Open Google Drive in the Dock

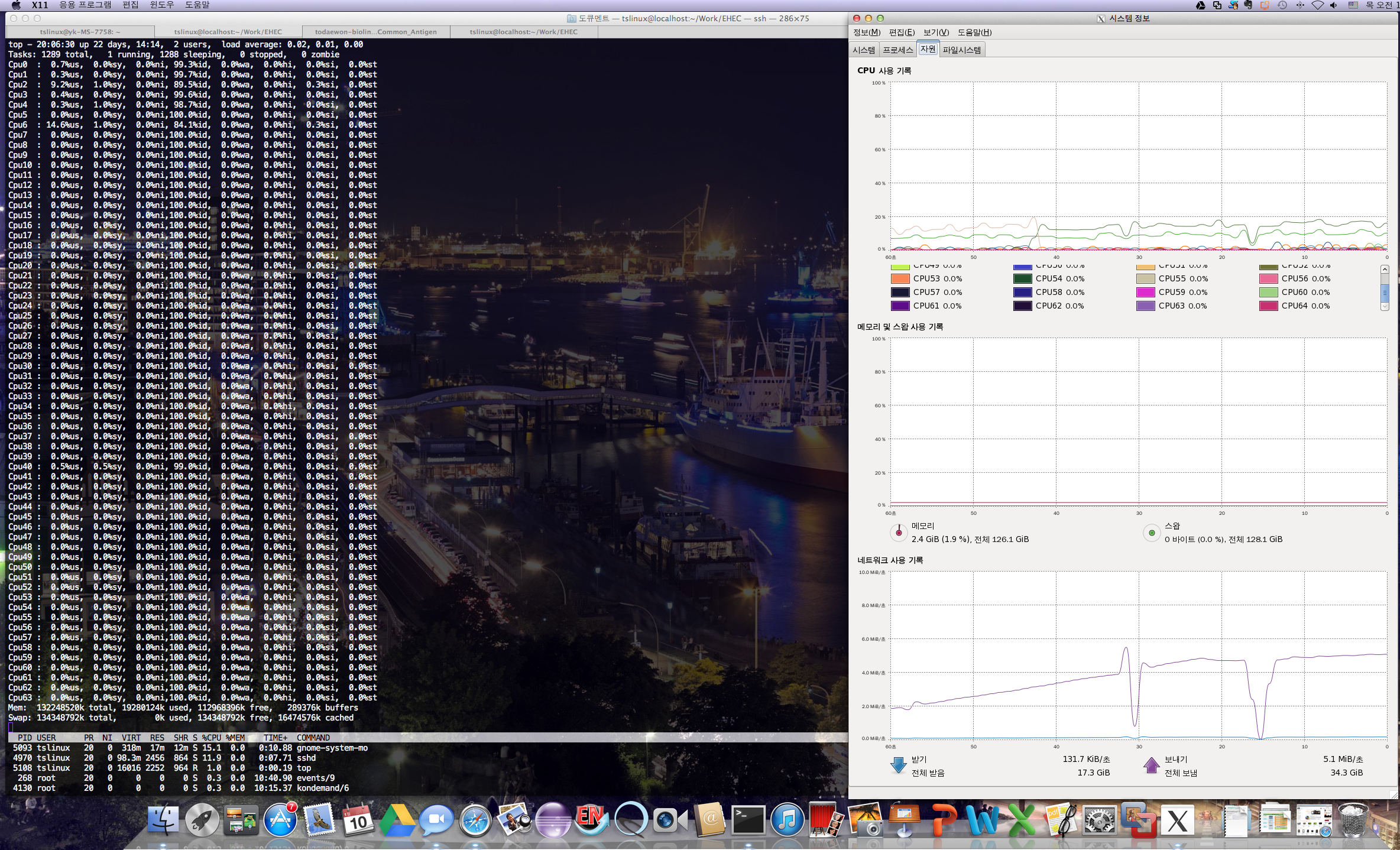[397, 820]
